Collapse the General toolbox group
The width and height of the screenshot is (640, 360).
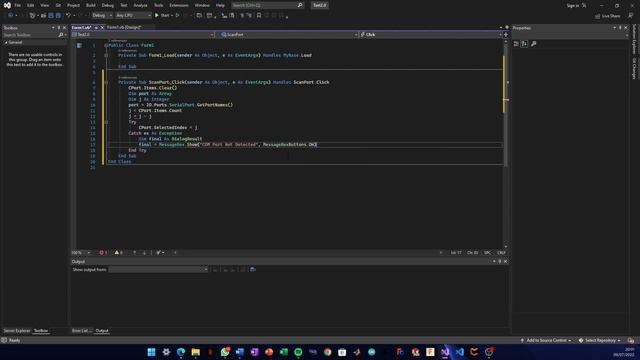pyautogui.click(x=6, y=42)
